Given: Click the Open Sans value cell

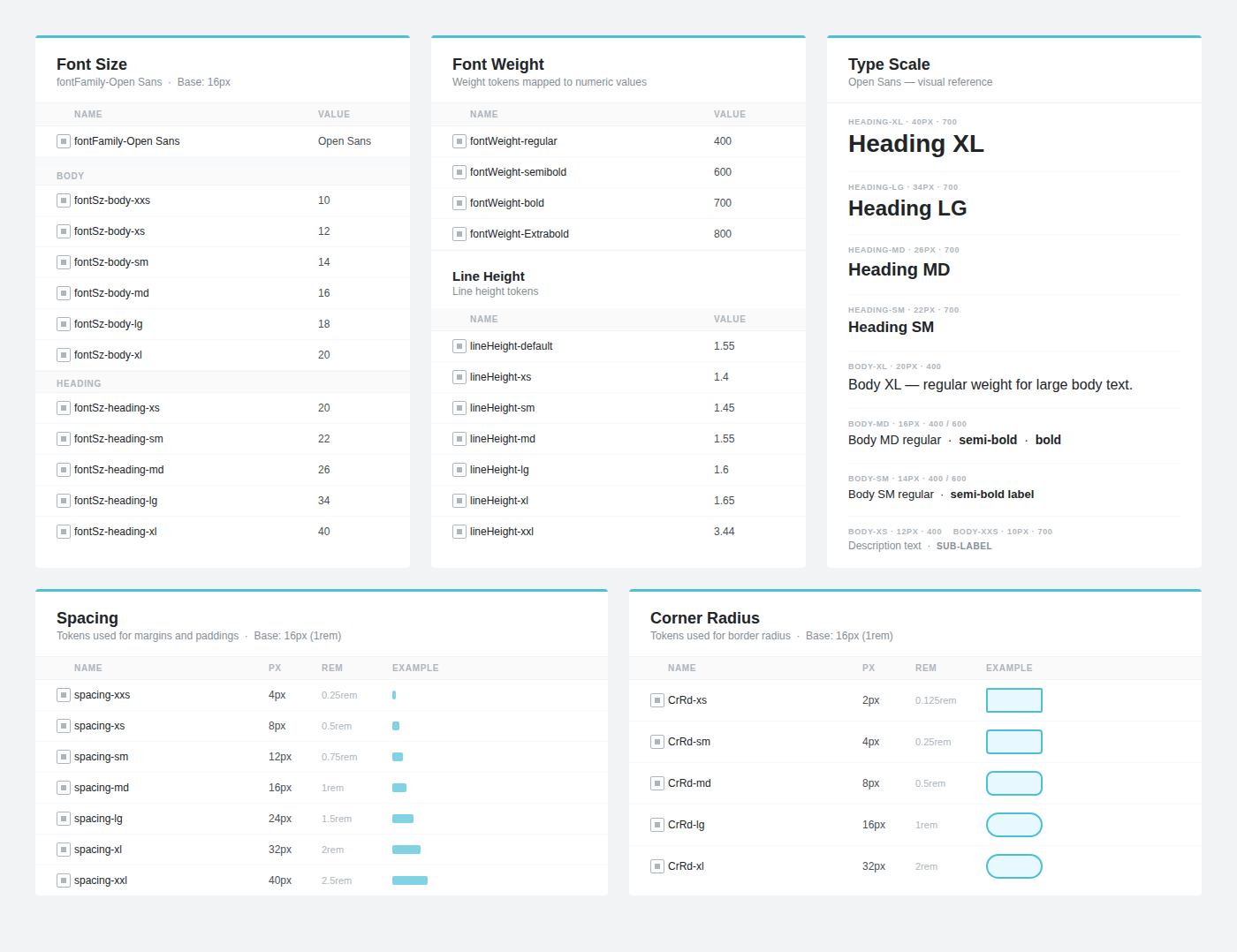Looking at the screenshot, I should [x=345, y=141].
